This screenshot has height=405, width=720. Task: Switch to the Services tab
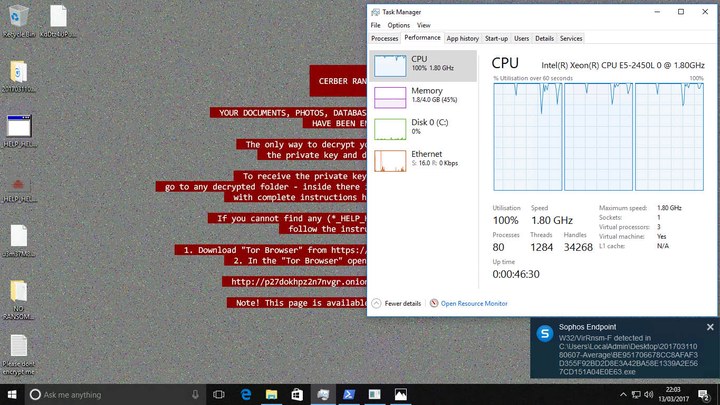(x=571, y=39)
